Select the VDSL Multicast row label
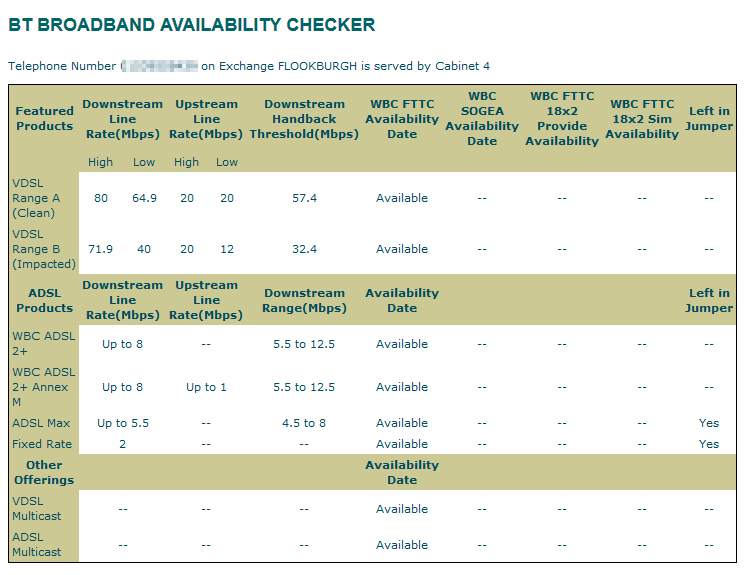Image resolution: width=750 pixels, height=575 pixels. (37, 509)
